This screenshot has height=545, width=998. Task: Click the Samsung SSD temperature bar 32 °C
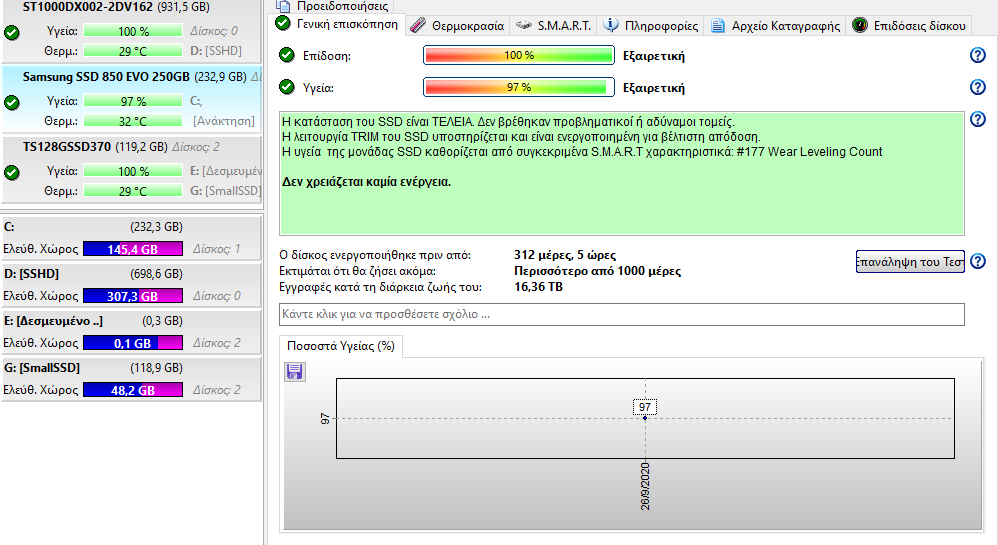point(132,121)
